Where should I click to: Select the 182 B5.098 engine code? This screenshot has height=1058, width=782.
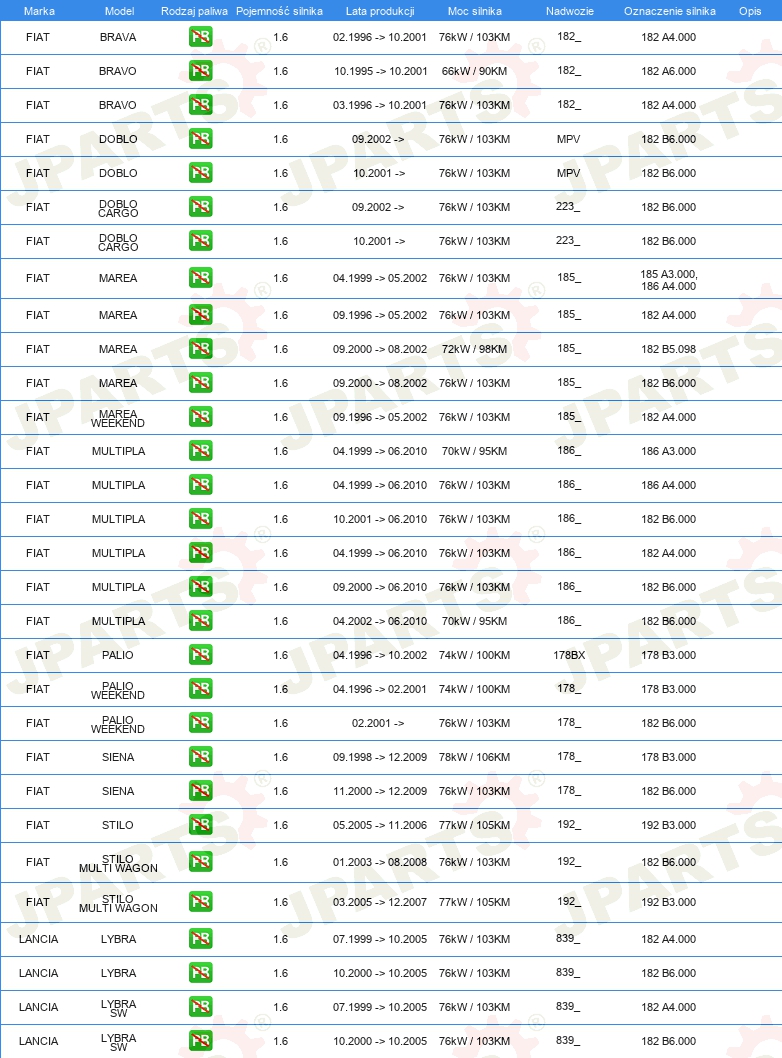(669, 349)
